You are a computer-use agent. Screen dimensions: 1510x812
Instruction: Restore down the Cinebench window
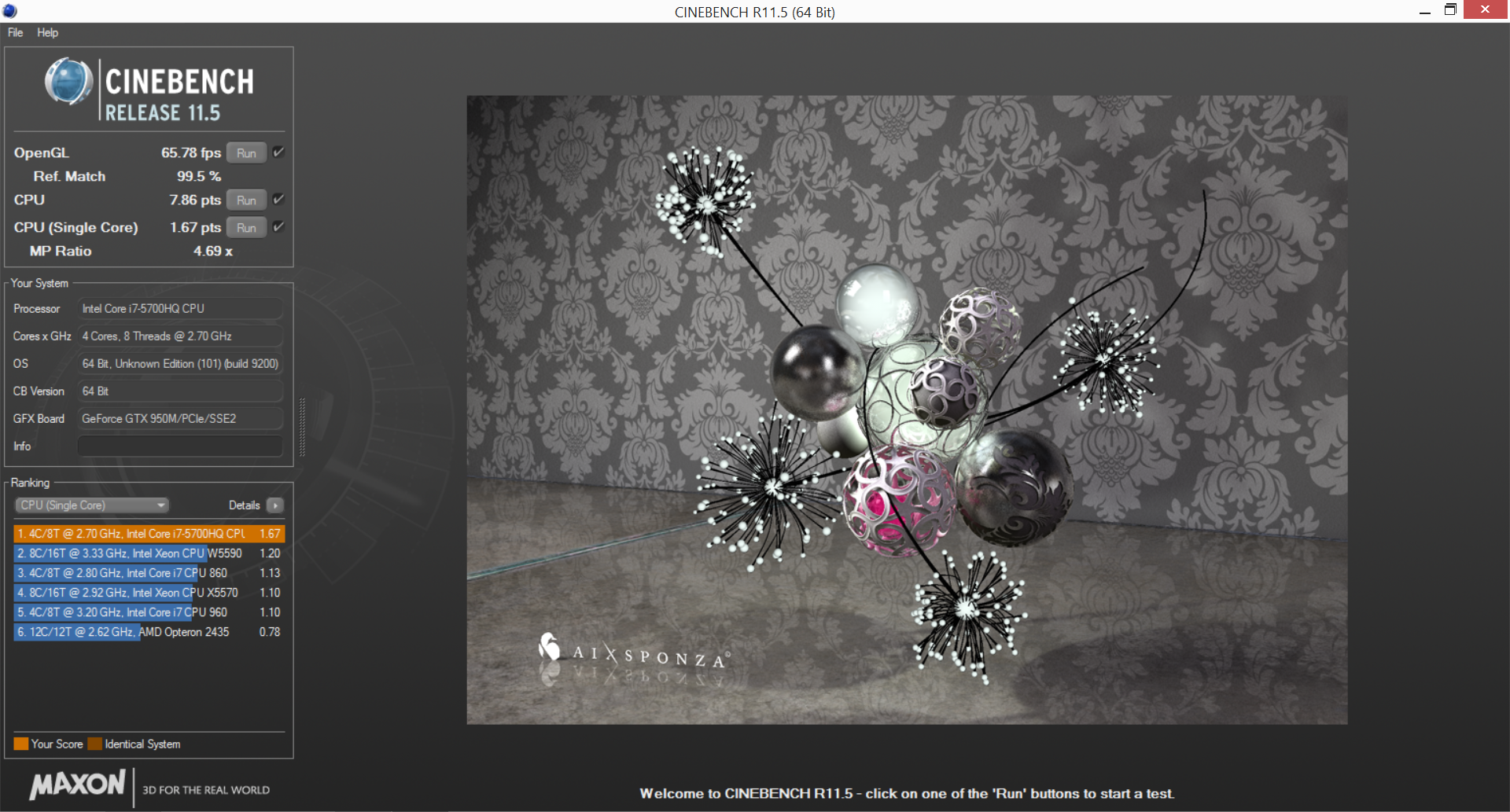point(1450,10)
